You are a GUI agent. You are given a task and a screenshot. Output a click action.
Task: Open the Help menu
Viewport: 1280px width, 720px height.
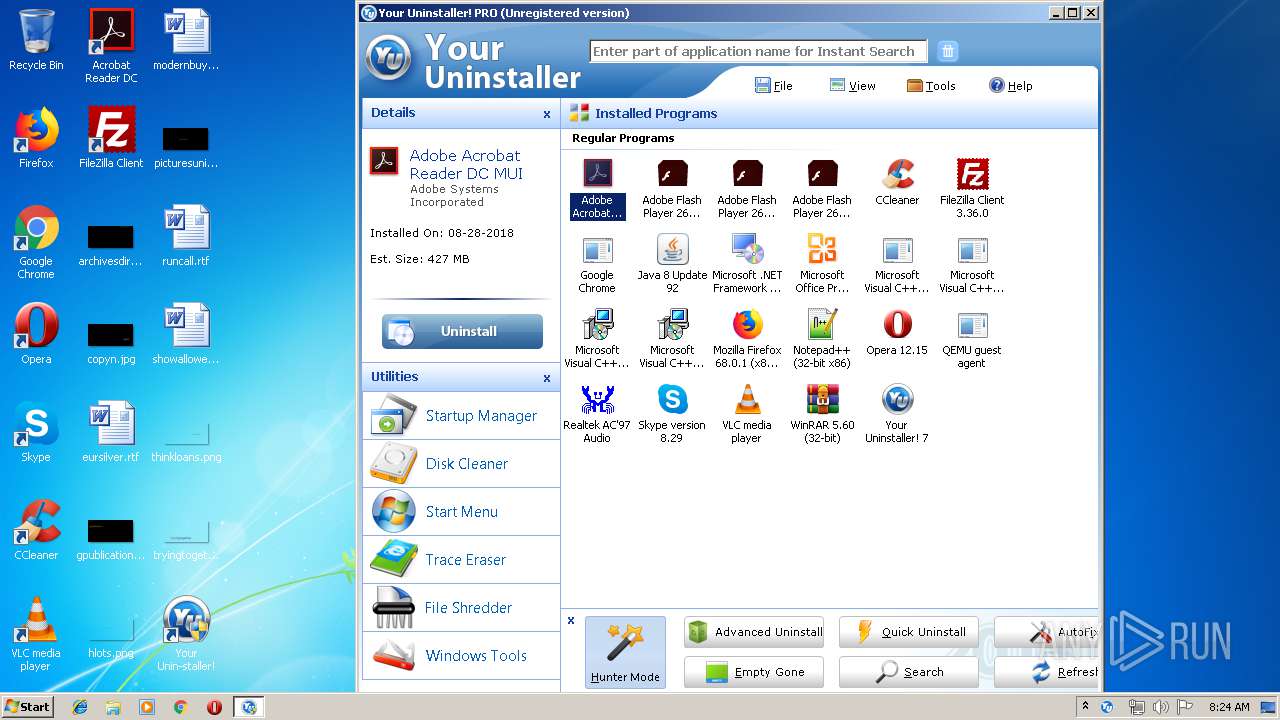1010,86
